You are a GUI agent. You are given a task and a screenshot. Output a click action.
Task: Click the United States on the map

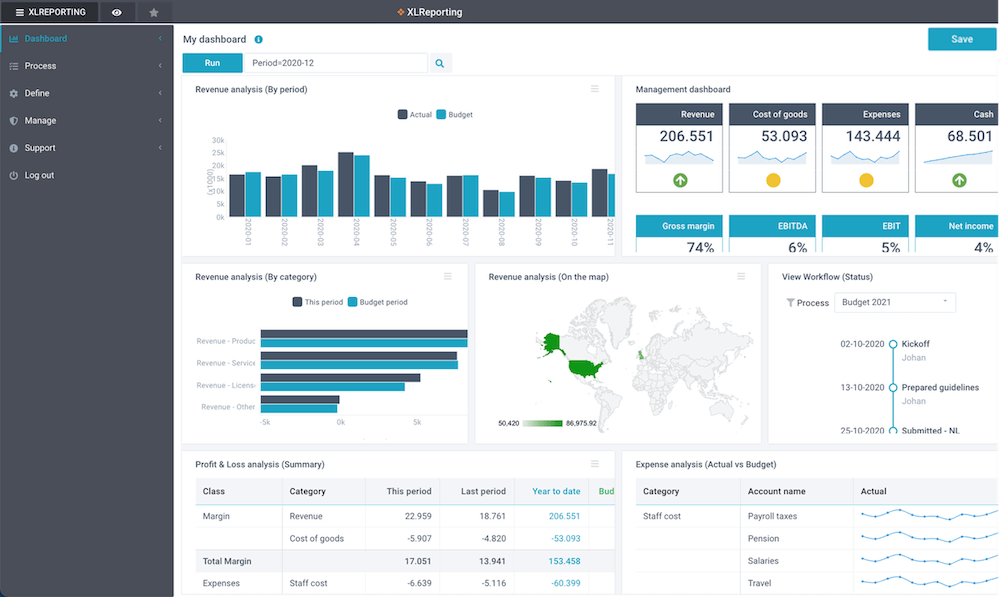[585, 368]
